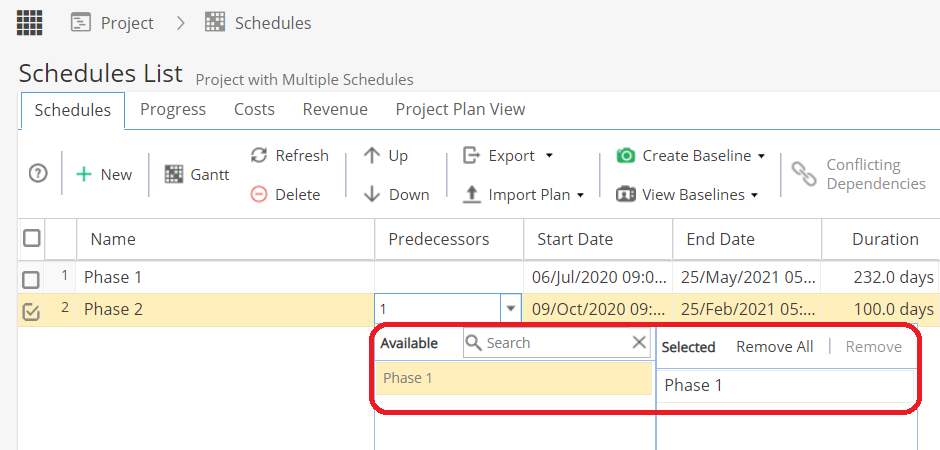
Task: Navigate to Project breadcrumb link
Action: click(x=126, y=22)
